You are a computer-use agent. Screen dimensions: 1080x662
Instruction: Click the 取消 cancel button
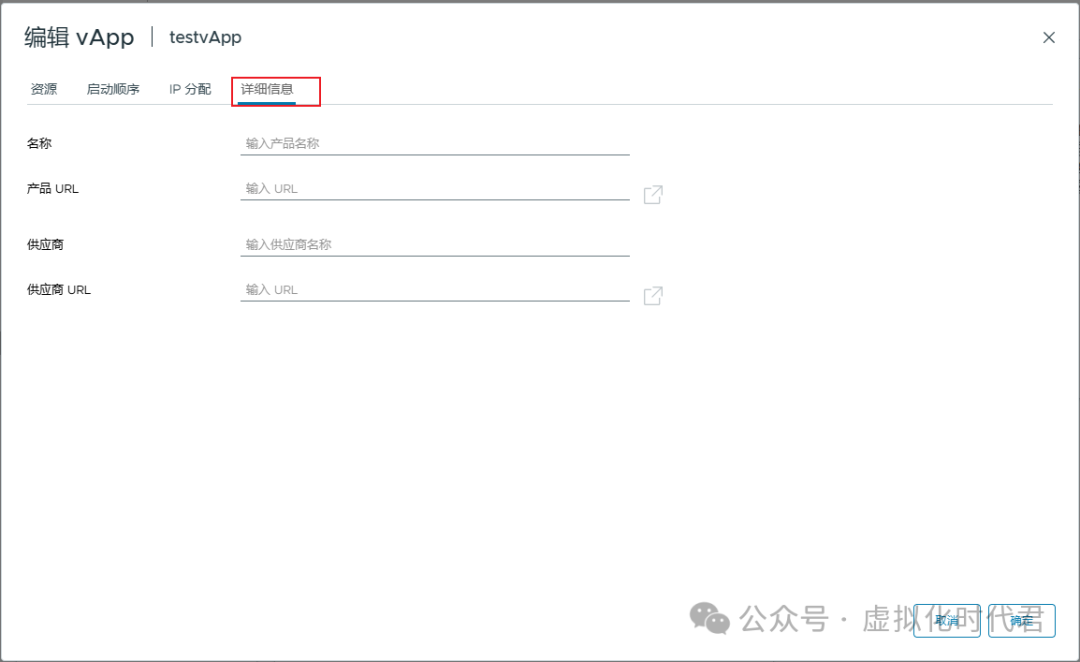click(946, 621)
